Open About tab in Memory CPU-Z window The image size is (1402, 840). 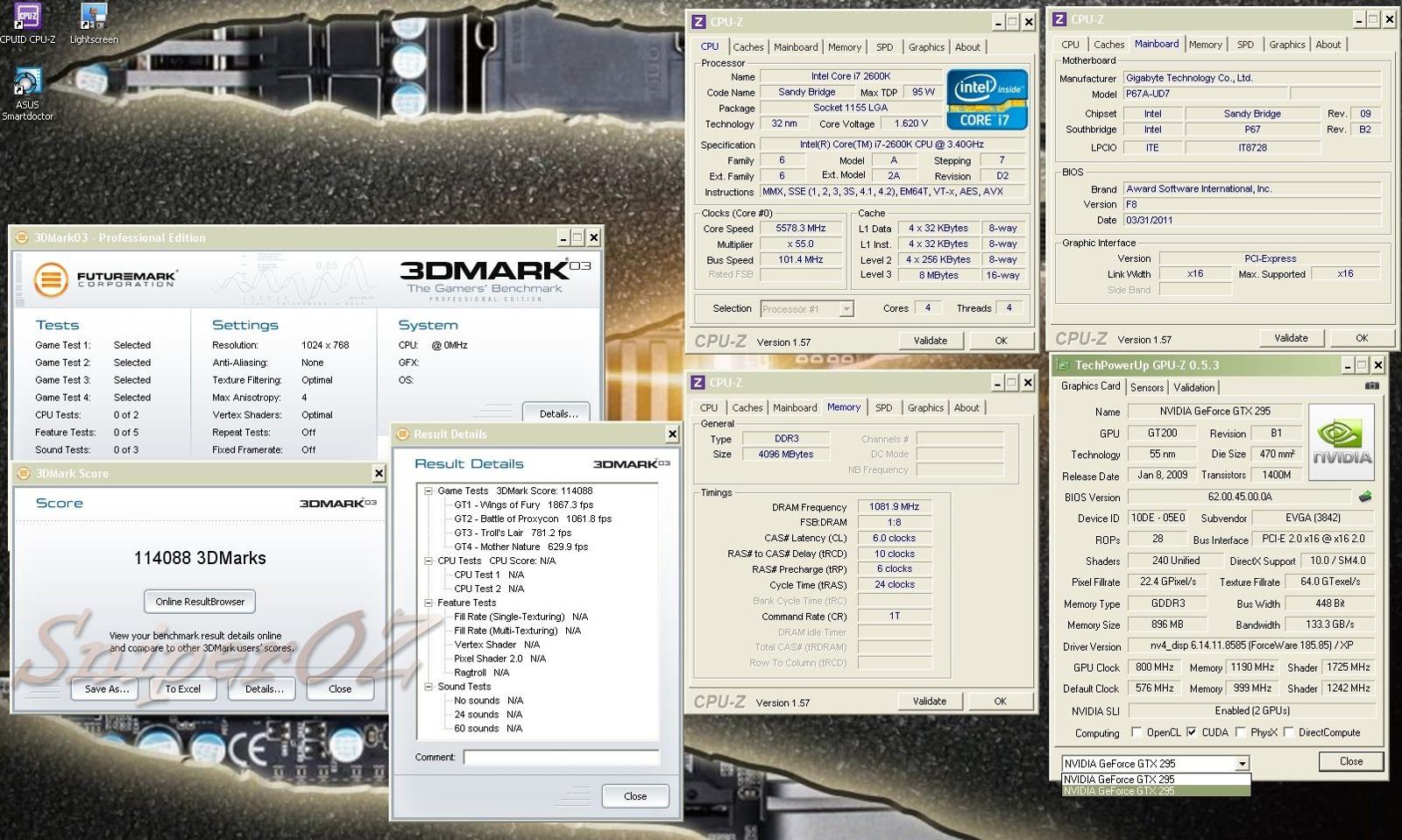coord(967,408)
